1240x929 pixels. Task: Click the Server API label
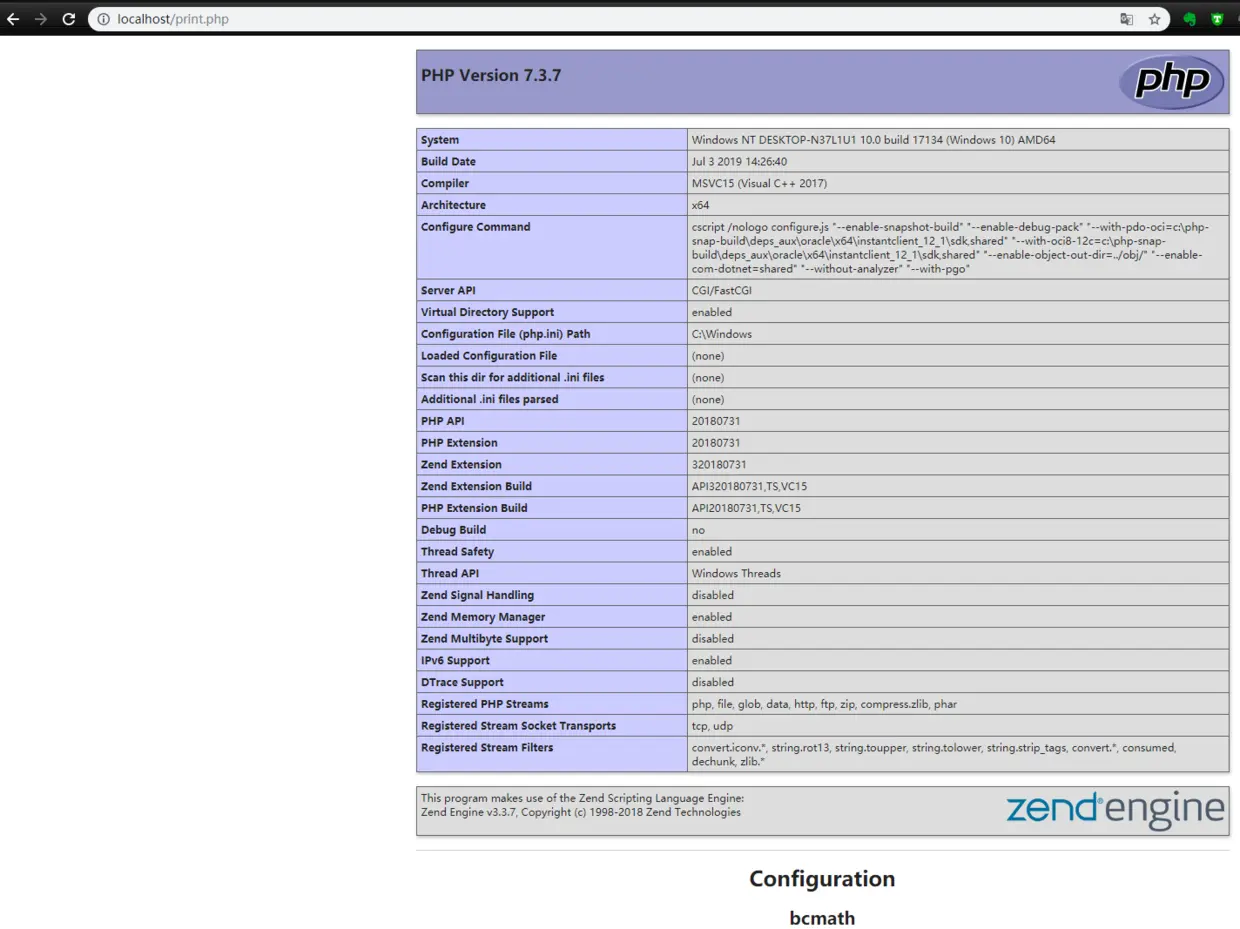[x=448, y=291]
